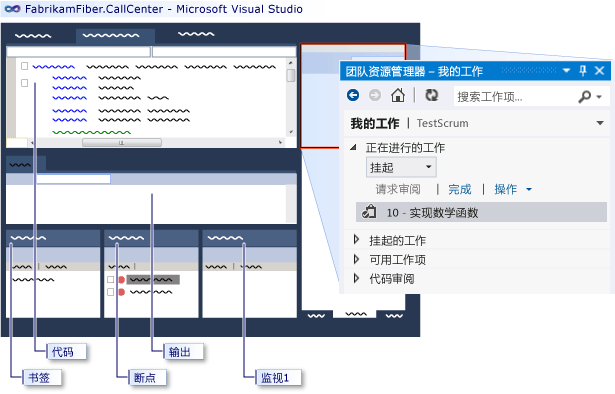Click the horizontal scrollbar thumb in code editor
Viewport: 615px width, 394px height.
[x=122, y=143]
